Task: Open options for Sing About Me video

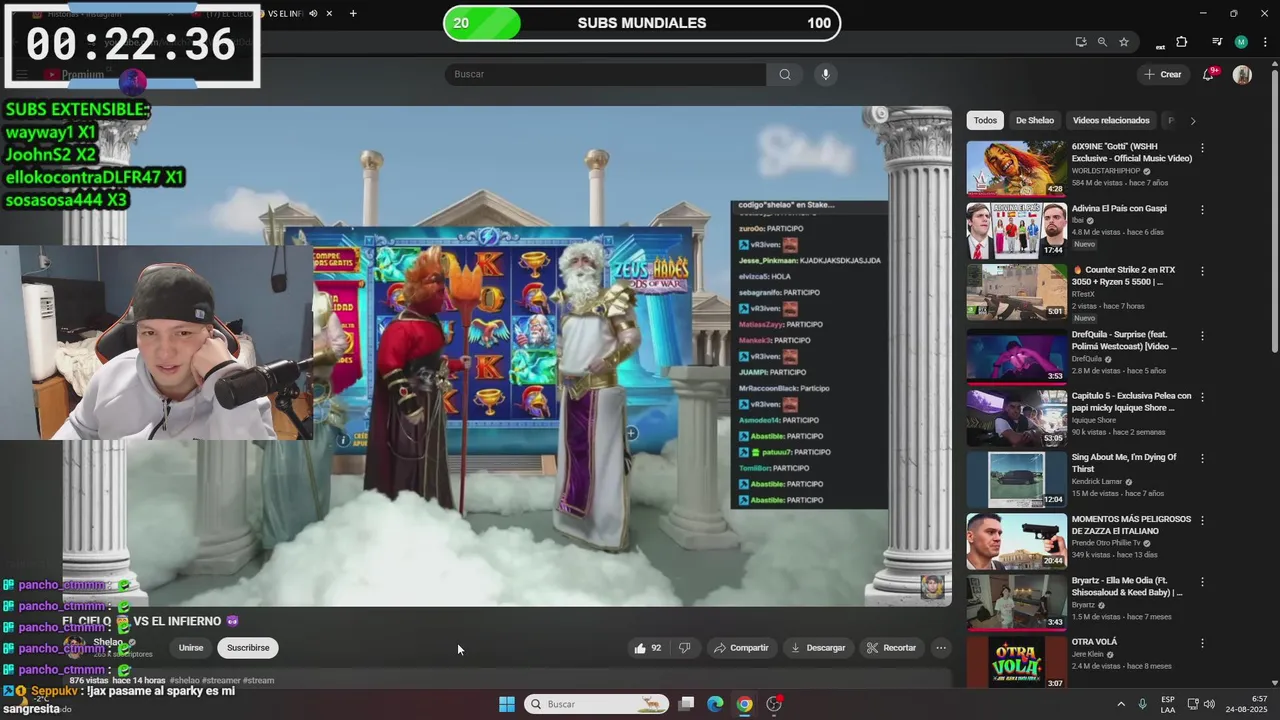Action: [x=1202, y=458]
